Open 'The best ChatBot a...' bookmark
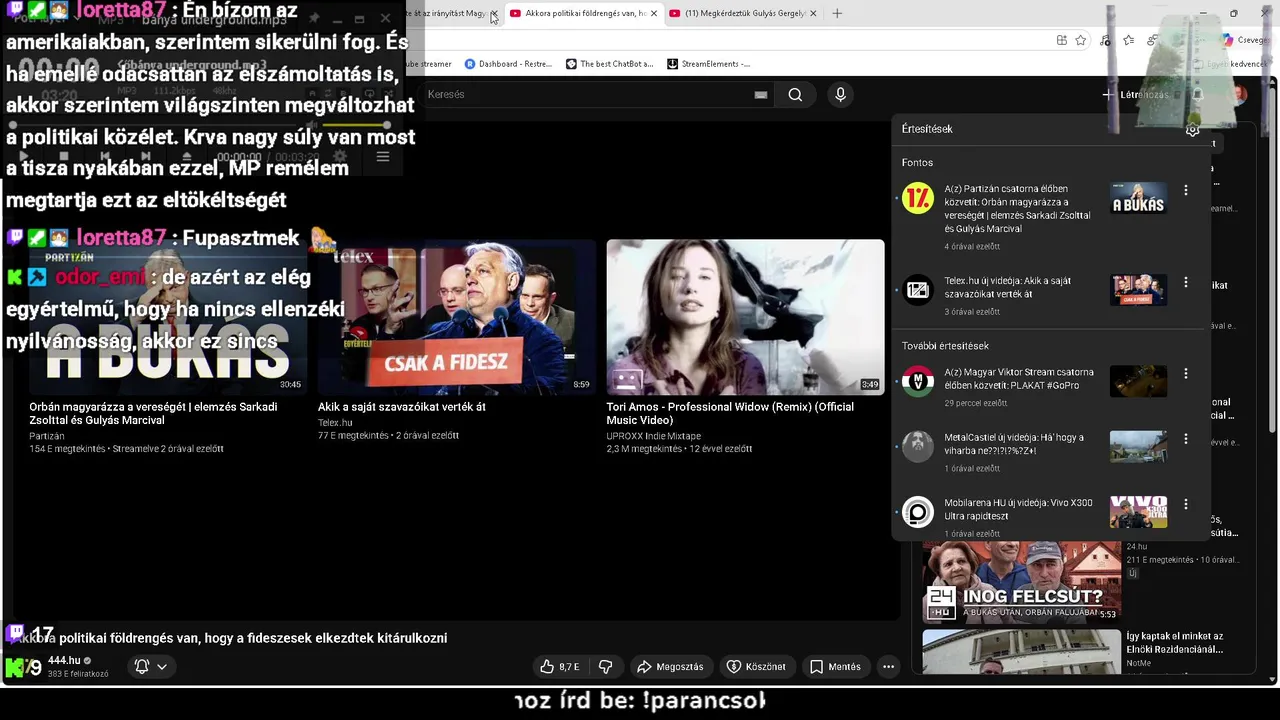 point(609,63)
